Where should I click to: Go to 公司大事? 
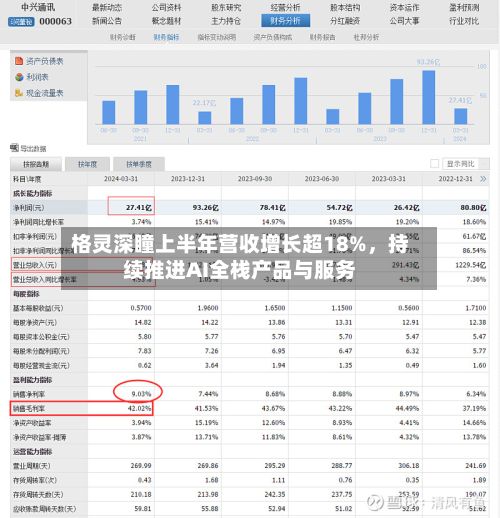click(x=404, y=21)
